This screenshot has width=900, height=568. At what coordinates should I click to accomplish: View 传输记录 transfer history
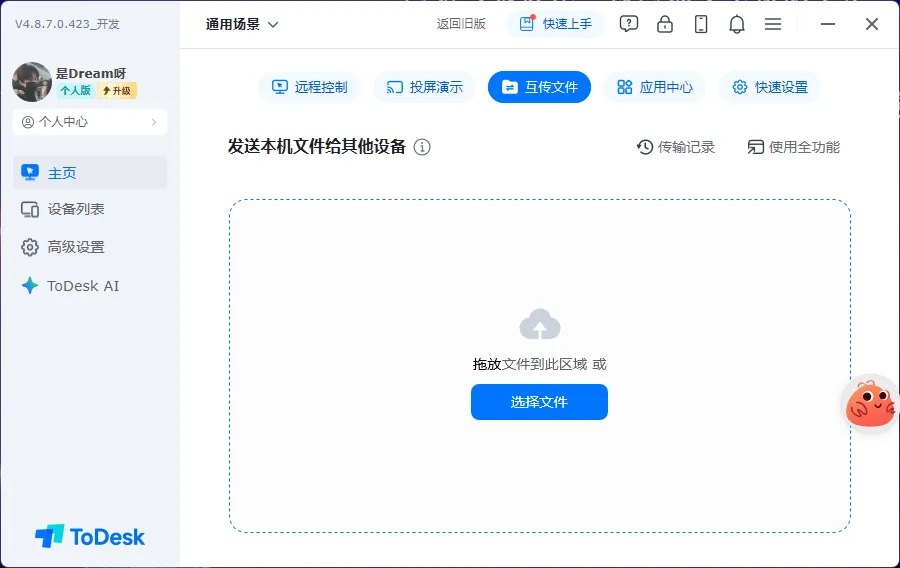click(x=676, y=147)
